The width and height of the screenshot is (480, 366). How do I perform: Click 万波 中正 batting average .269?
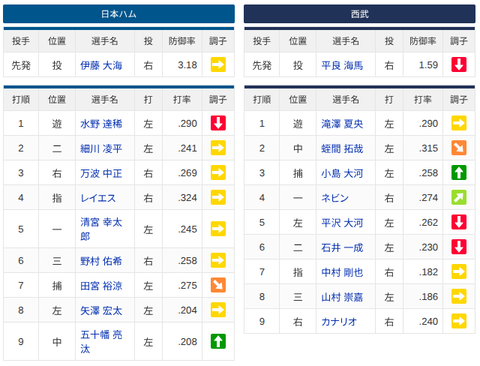pos(187,173)
